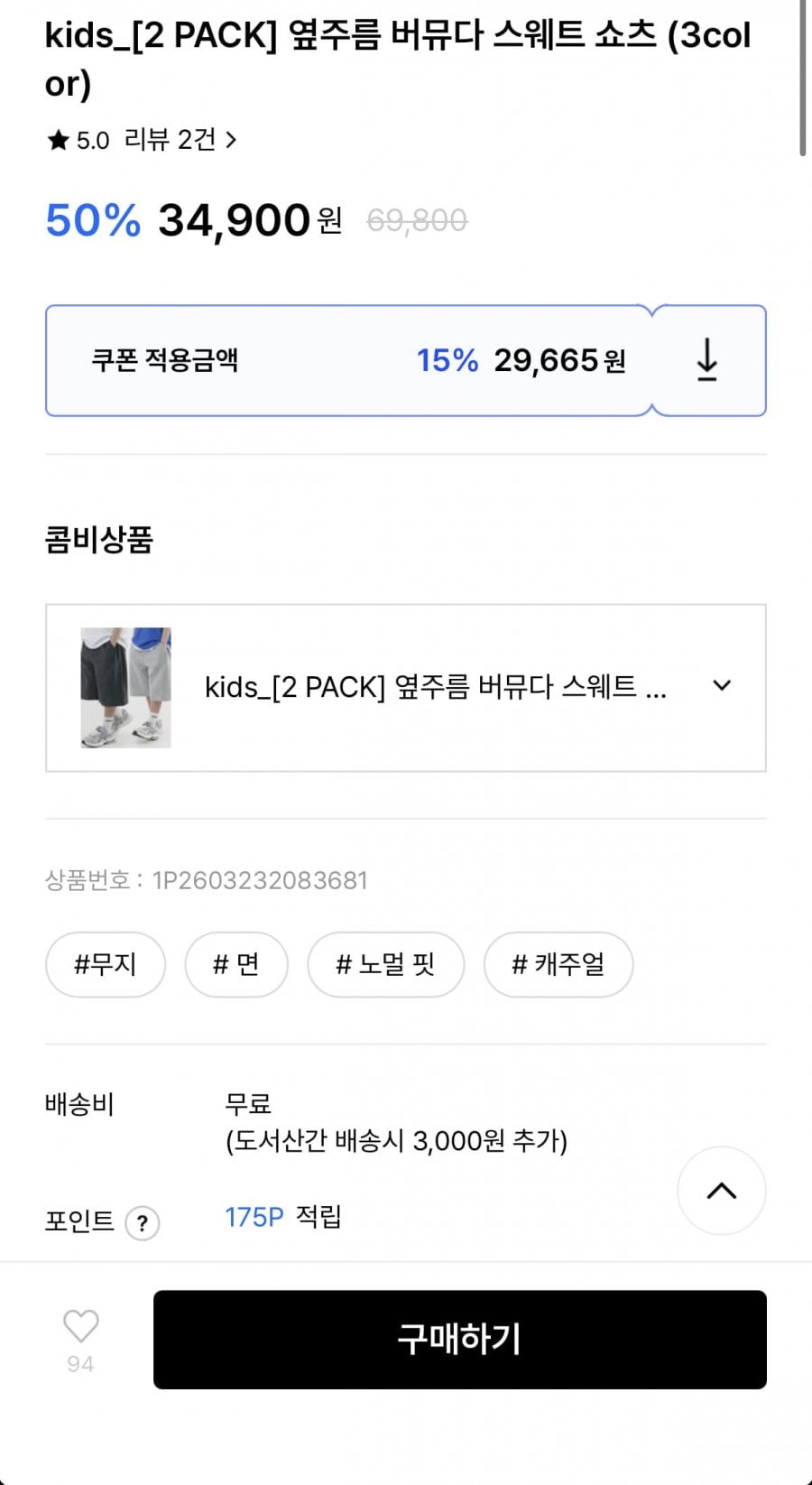Open reviews via the chevron arrow
Screen dimensions: 812x1485
[231, 140]
